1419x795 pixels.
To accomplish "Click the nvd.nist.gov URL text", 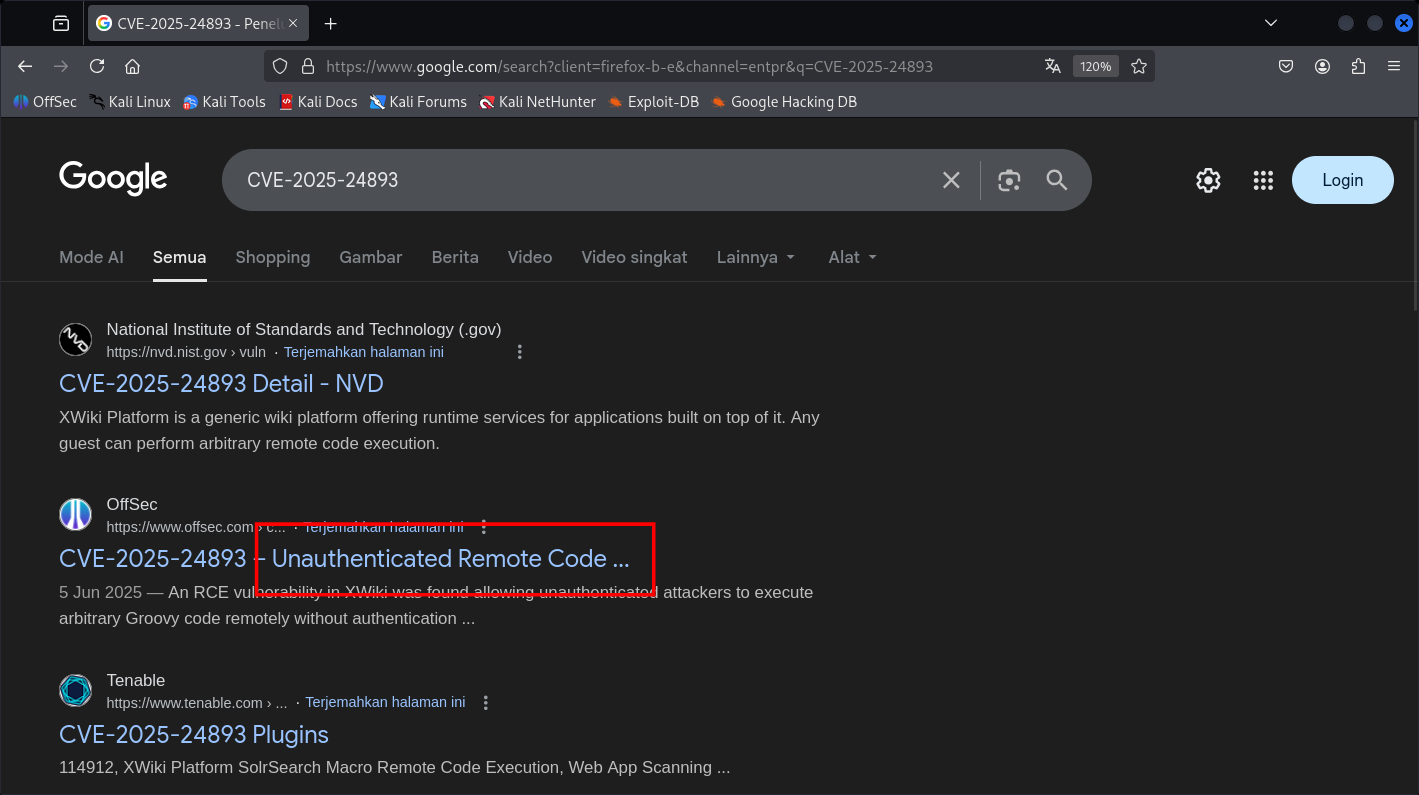I will coord(186,352).
